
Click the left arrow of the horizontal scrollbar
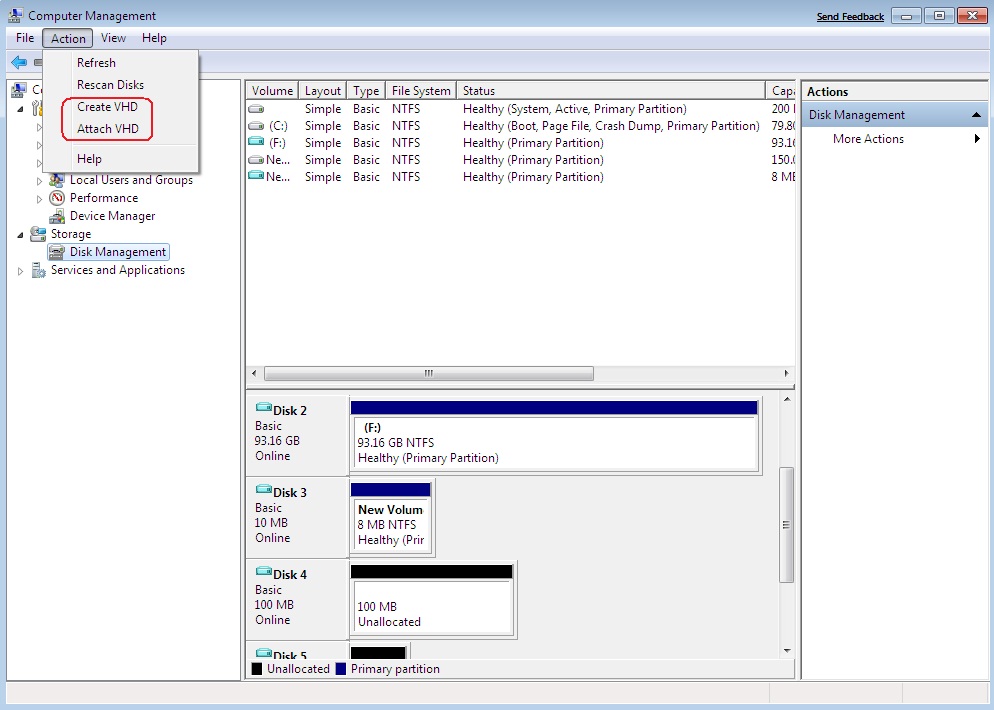254,373
